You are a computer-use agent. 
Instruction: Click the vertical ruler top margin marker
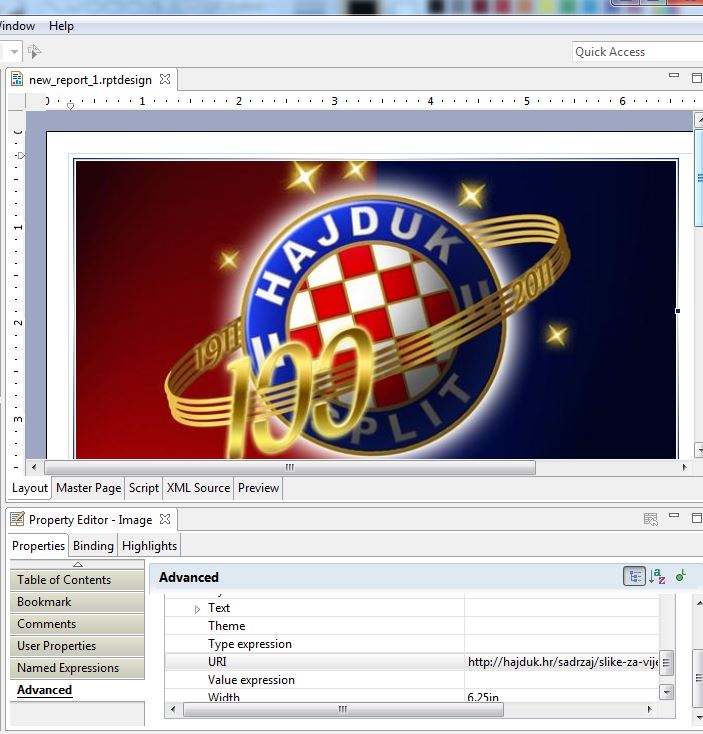[x=20, y=155]
